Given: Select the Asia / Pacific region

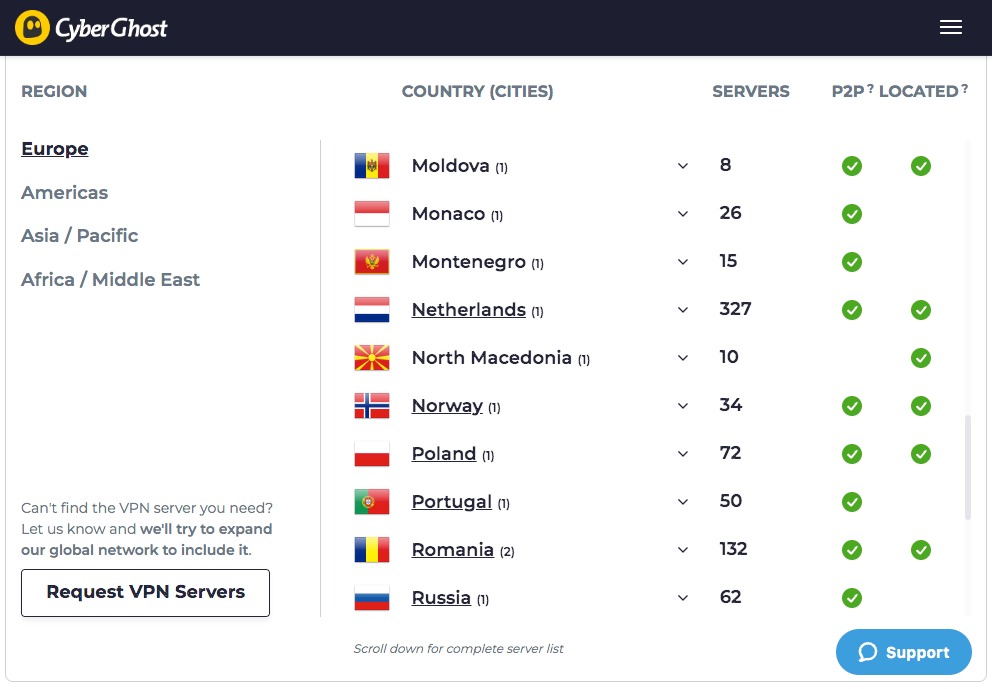Looking at the screenshot, I should (x=80, y=235).
